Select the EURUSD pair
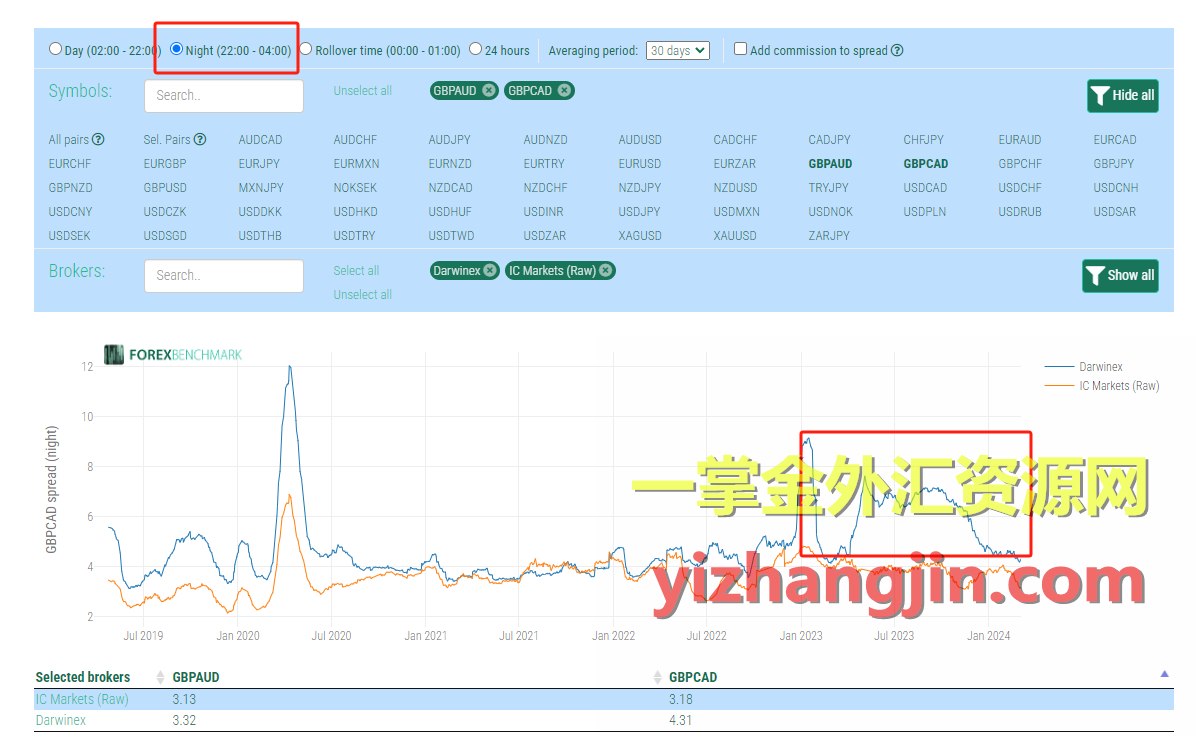This screenshot has height=736, width=1197. pos(640,164)
